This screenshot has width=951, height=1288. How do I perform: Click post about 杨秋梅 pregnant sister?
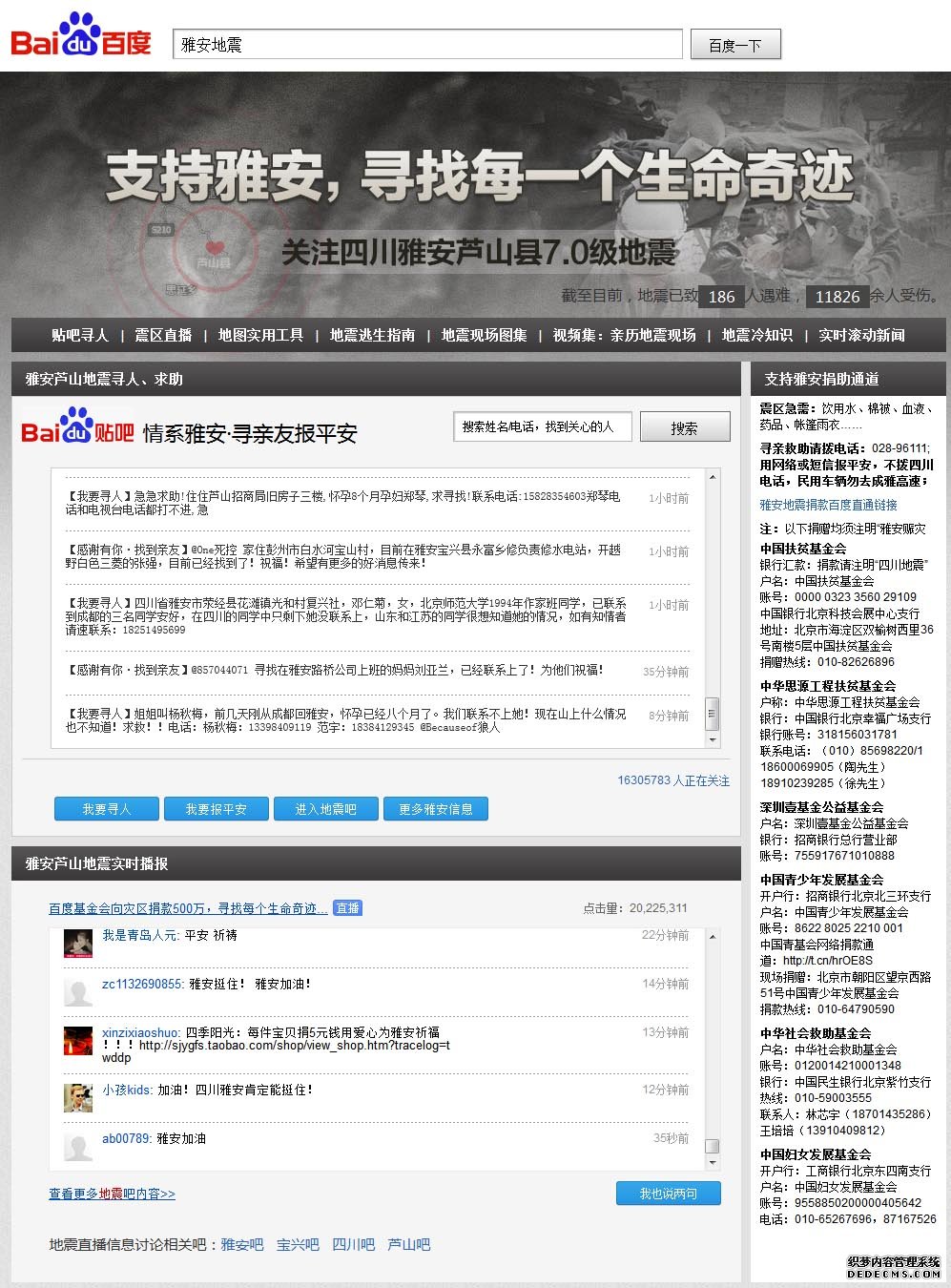[346, 720]
